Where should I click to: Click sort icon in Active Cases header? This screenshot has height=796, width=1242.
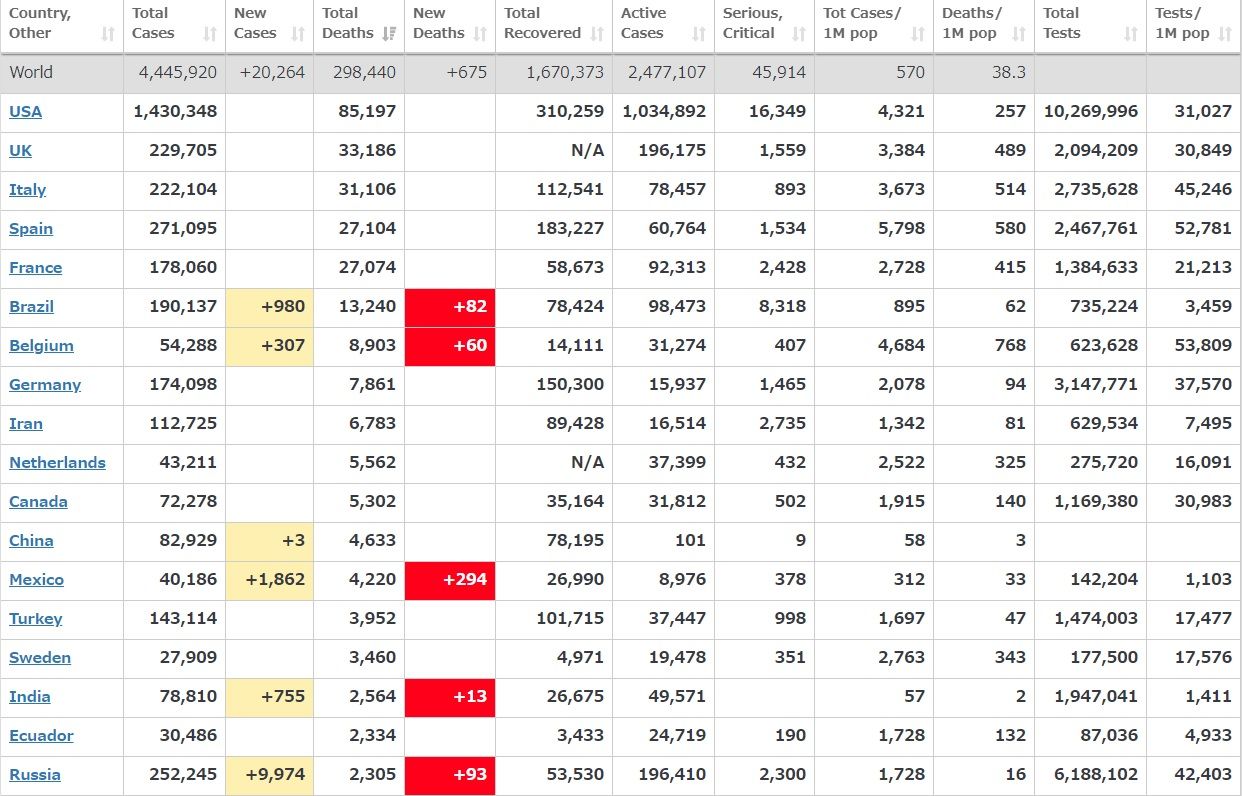[699, 34]
